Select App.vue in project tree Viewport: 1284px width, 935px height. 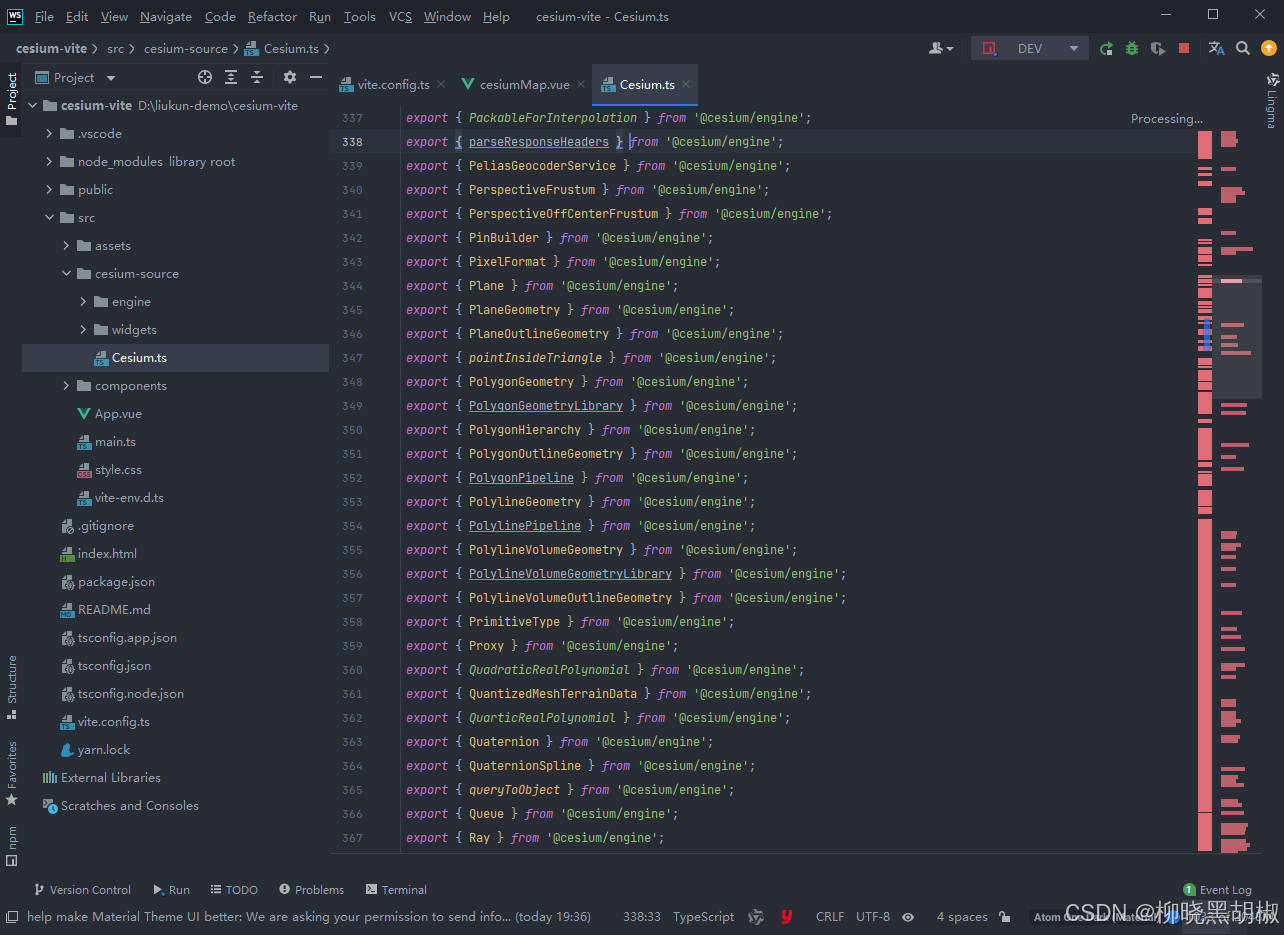pos(118,413)
